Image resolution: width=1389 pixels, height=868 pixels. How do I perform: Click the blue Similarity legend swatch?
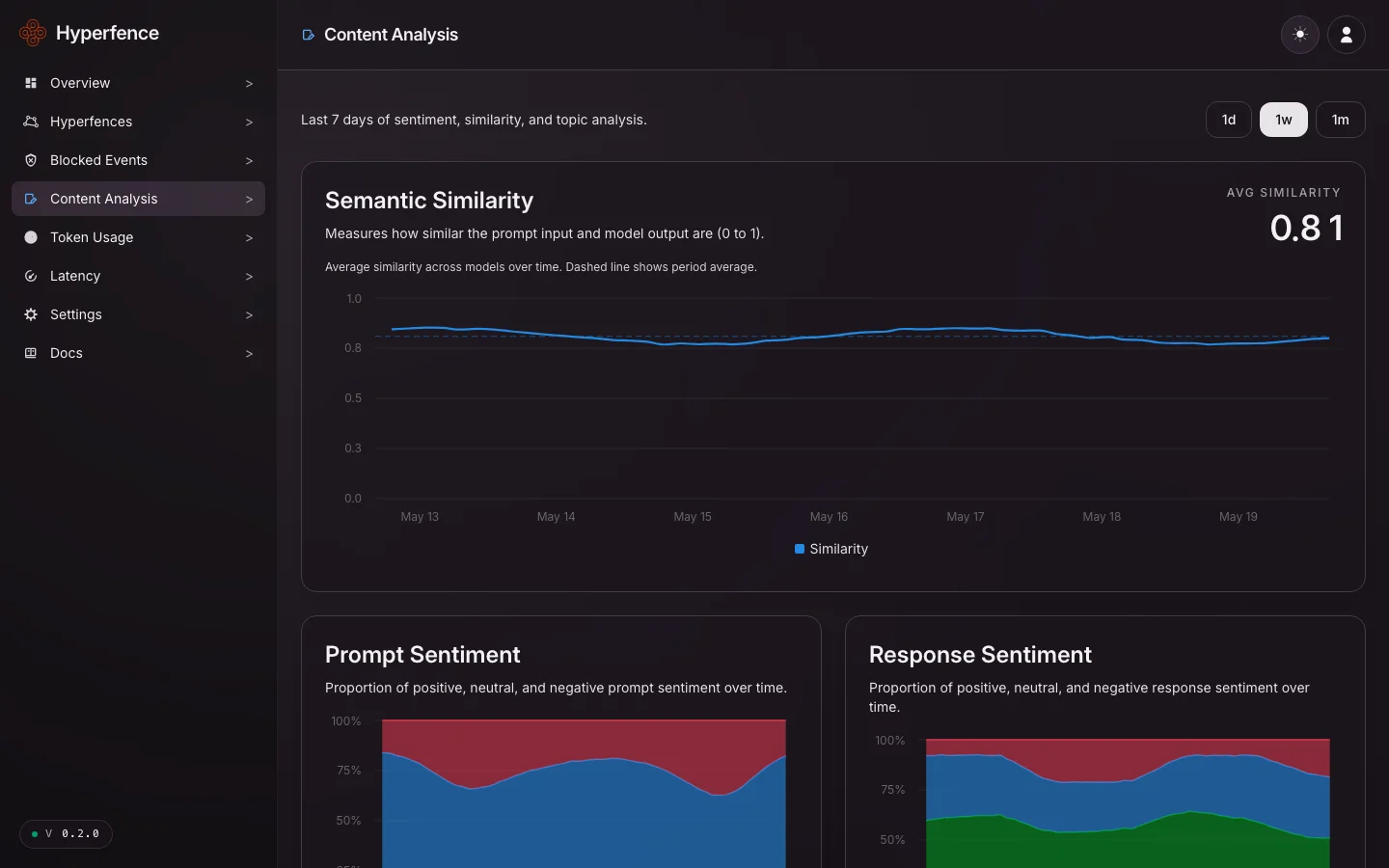tap(800, 549)
